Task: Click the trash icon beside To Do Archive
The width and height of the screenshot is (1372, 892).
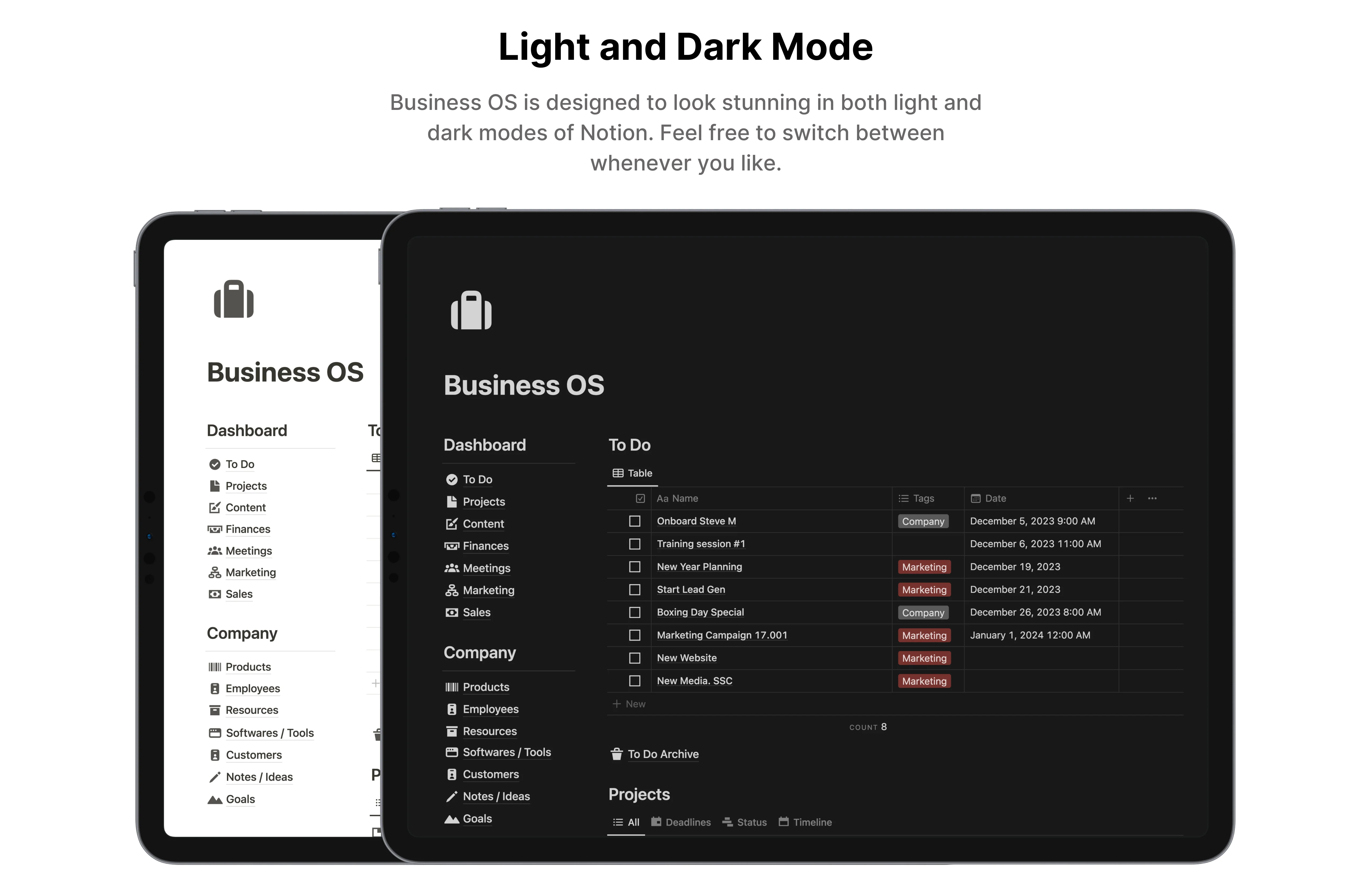Action: [616, 754]
